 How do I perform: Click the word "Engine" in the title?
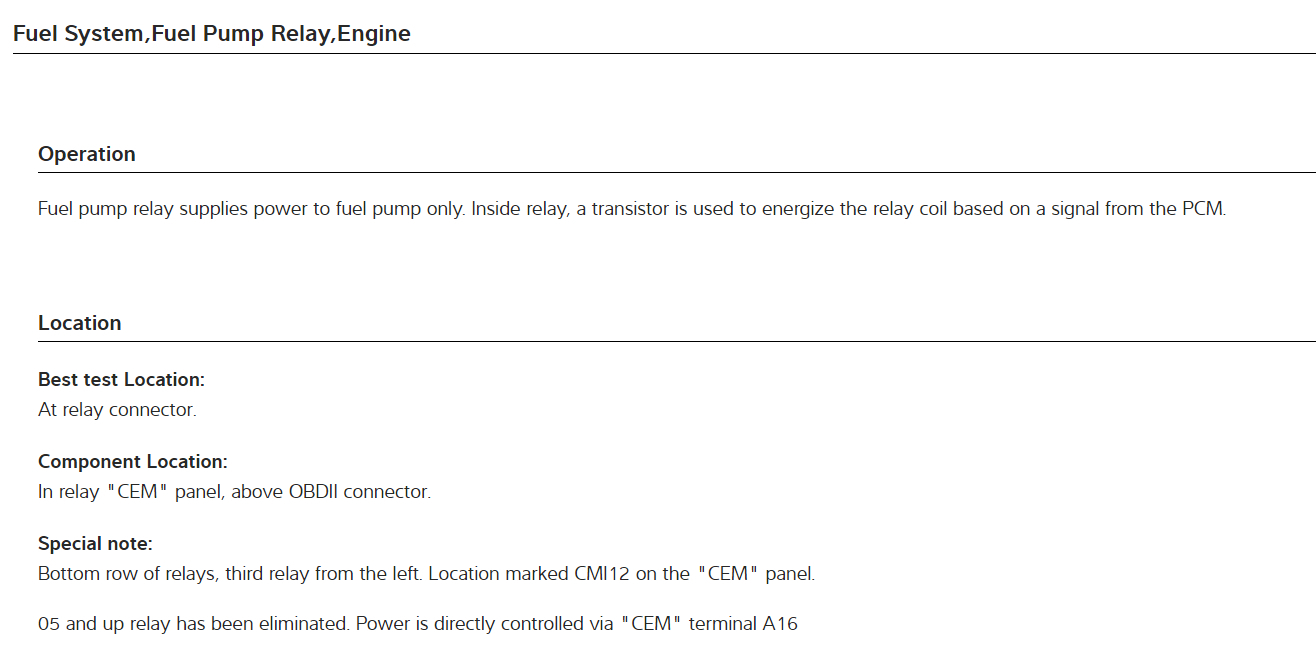pos(374,33)
